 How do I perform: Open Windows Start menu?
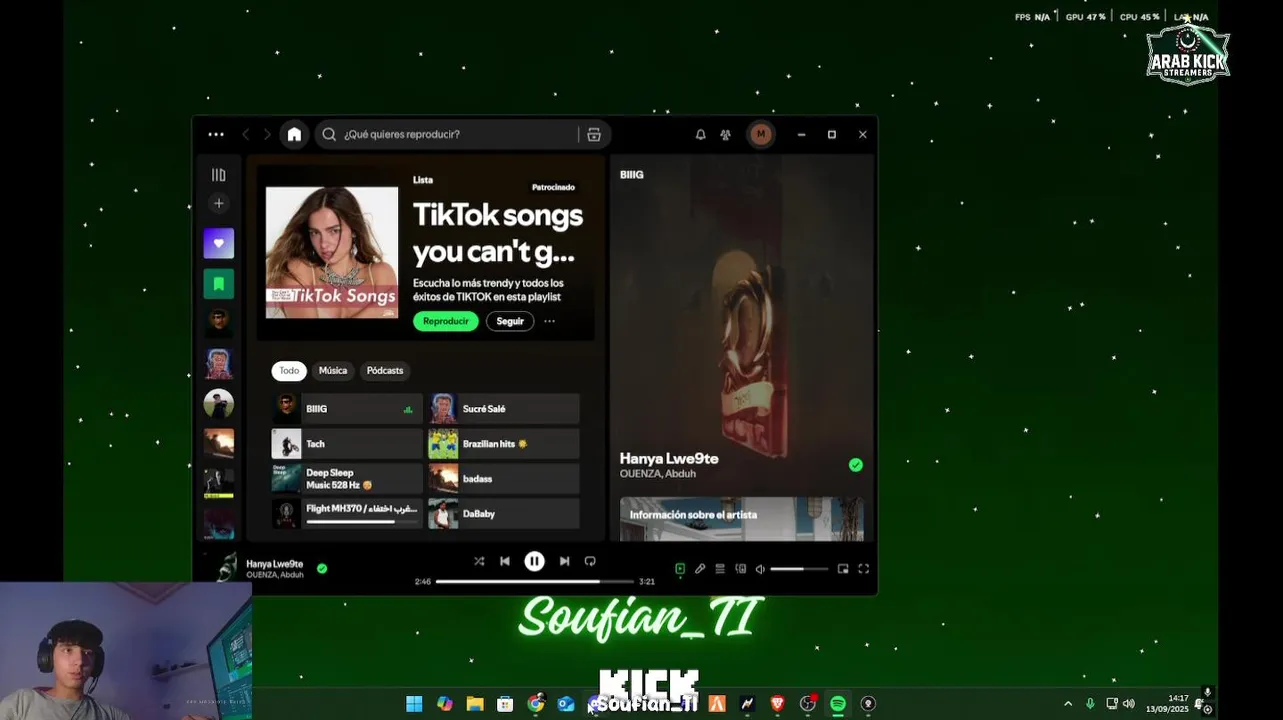[414, 704]
